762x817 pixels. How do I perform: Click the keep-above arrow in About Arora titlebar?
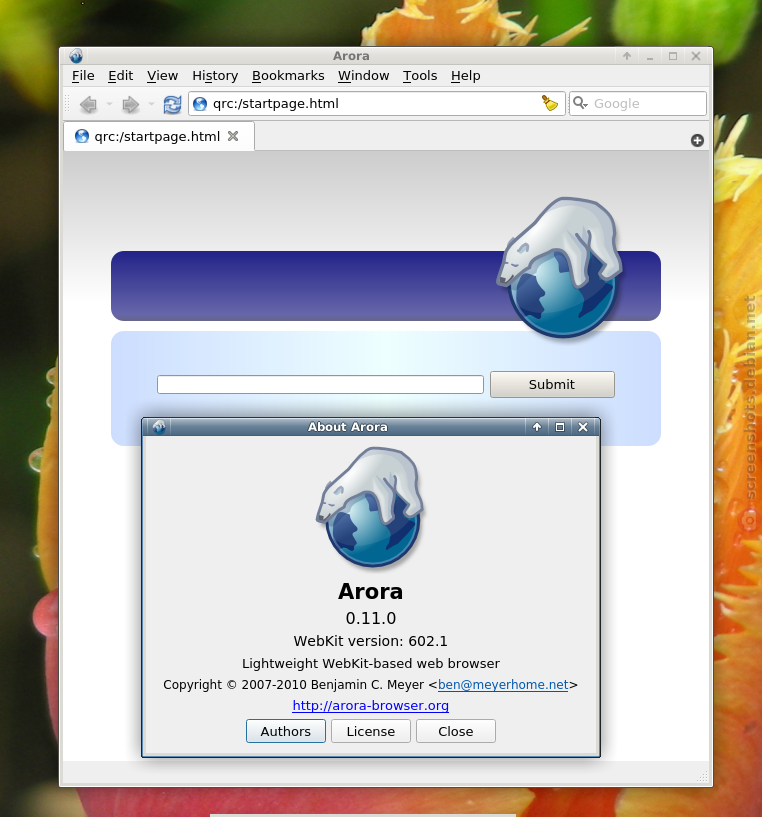[x=537, y=427]
